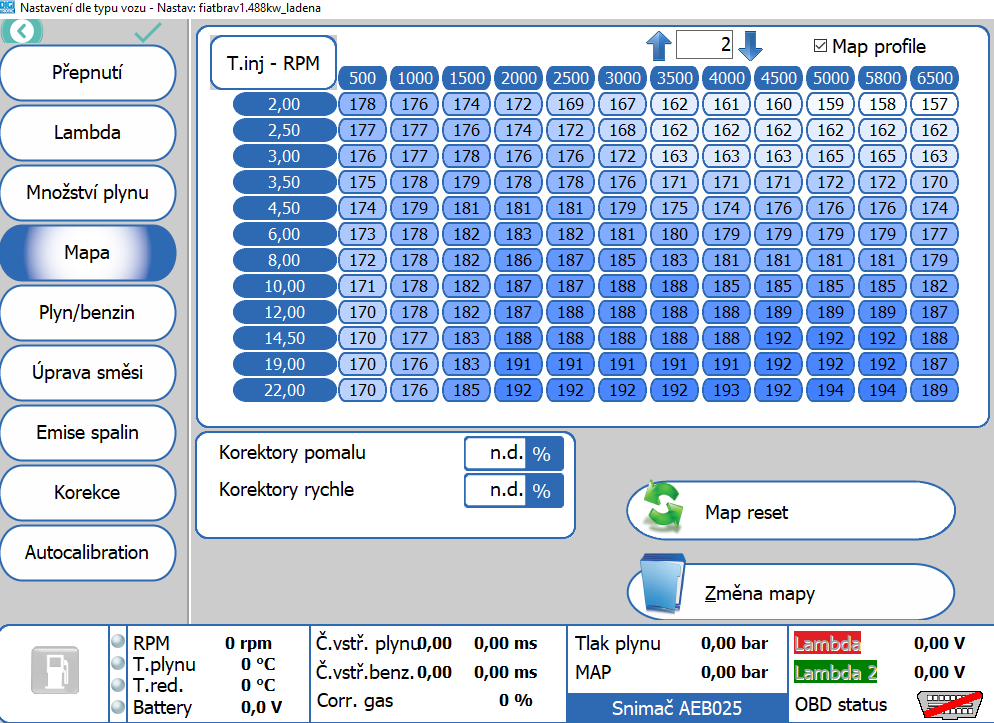Click the green checkmark confirm icon
This screenshot has width=994, height=723.
148,32
